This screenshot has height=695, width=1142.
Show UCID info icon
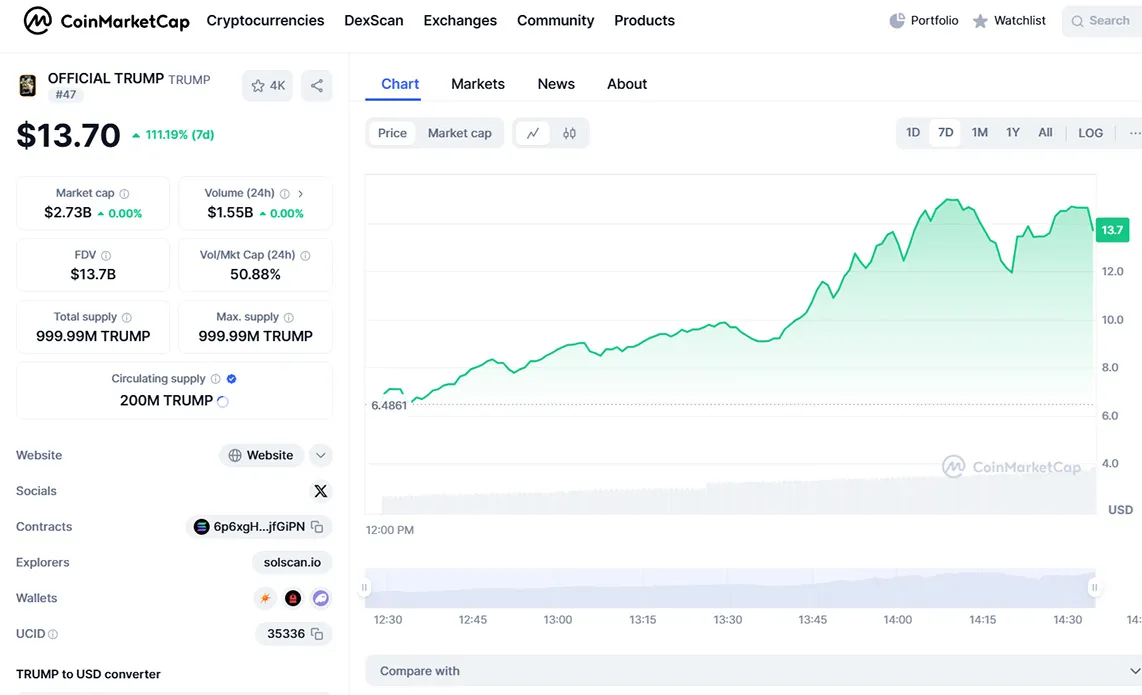coord(53,635)
